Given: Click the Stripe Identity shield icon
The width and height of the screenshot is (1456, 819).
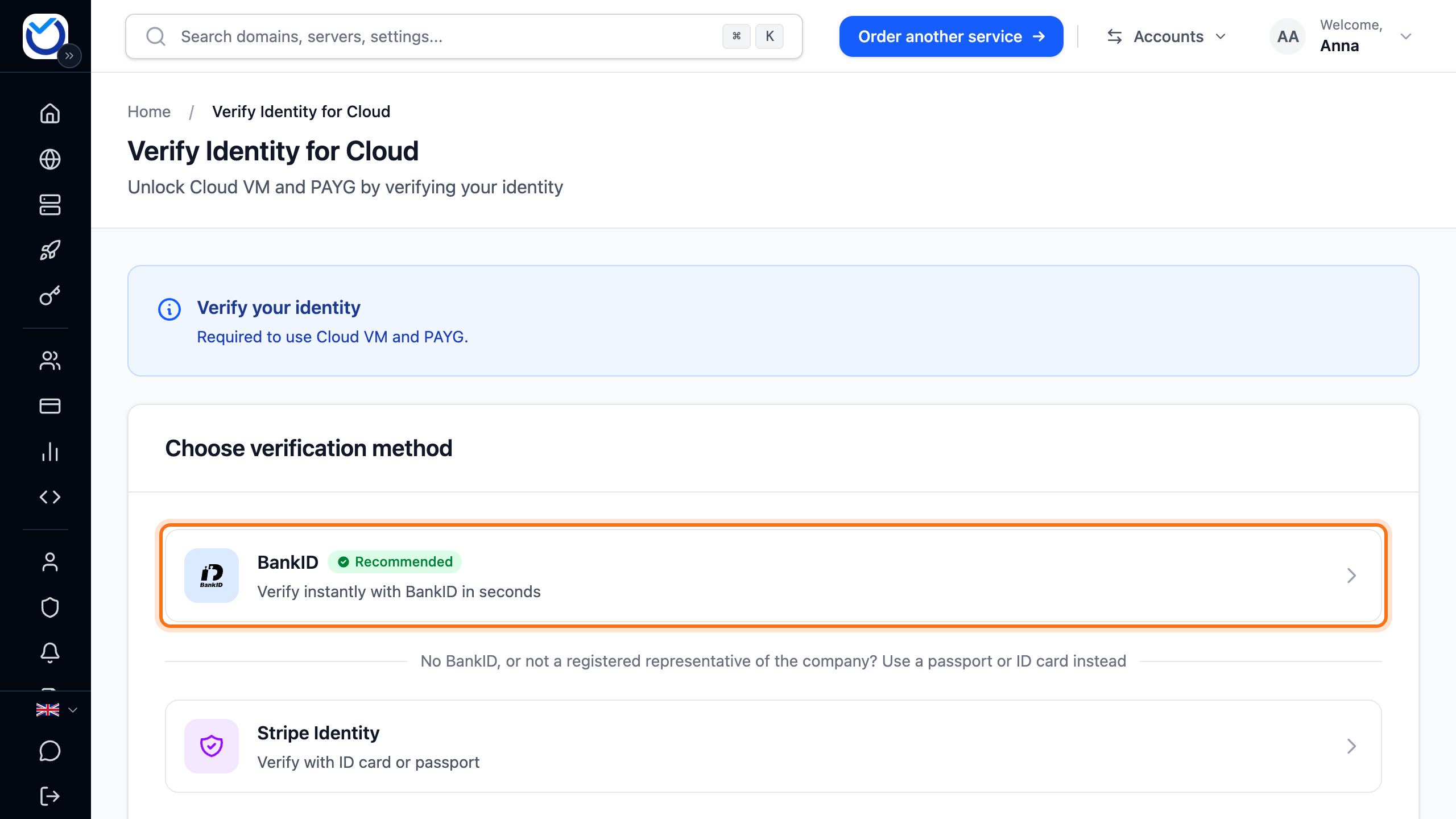Looking at the screenshot, I should 212,746.
